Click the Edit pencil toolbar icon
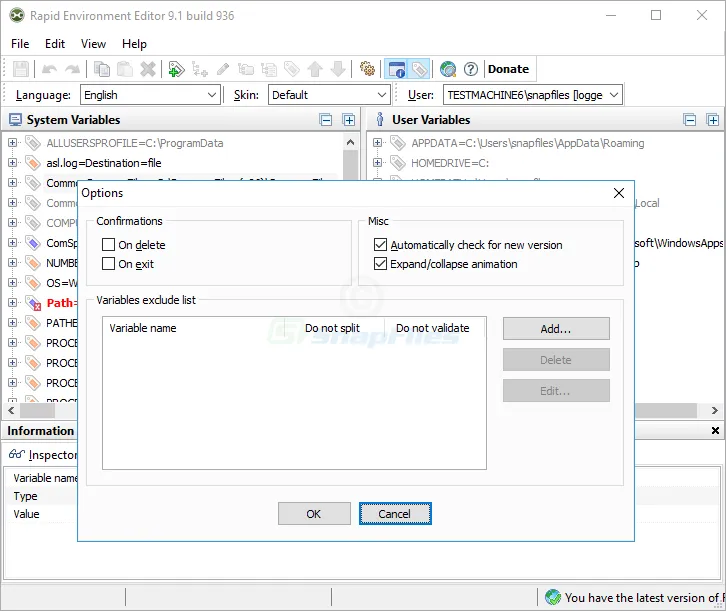Screen dimensions: 726x611 tap(223, 69)
